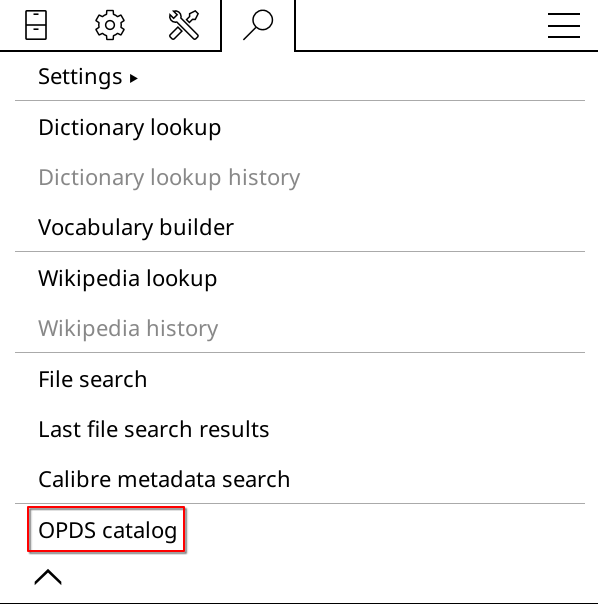Open the gear settings tab

(110, 25)
